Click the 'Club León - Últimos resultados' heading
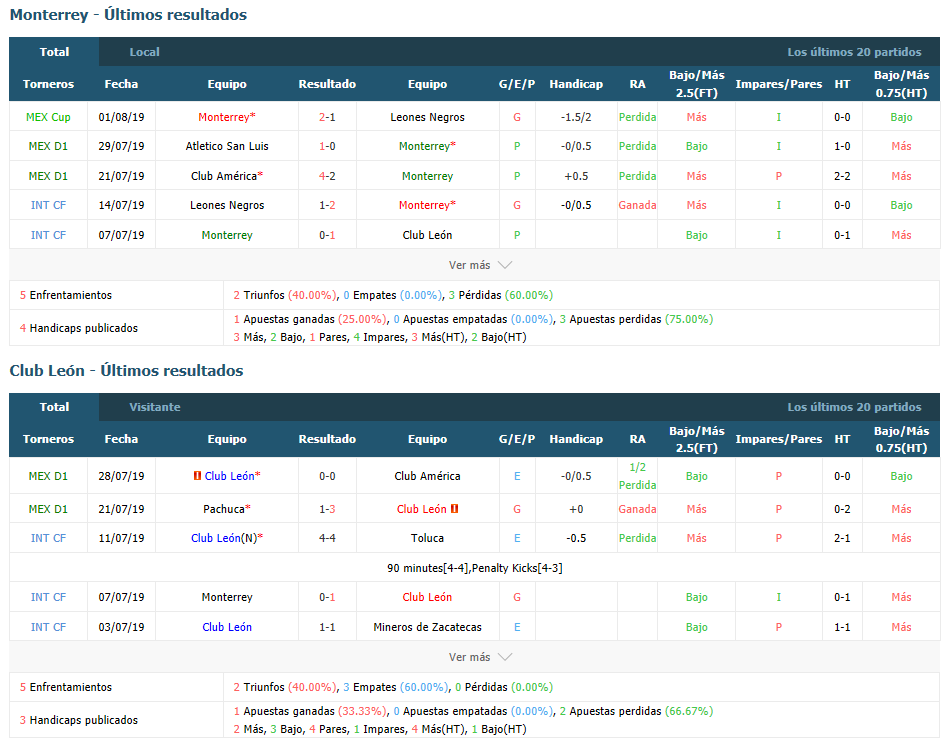948x743 pixels. (126, 370)
